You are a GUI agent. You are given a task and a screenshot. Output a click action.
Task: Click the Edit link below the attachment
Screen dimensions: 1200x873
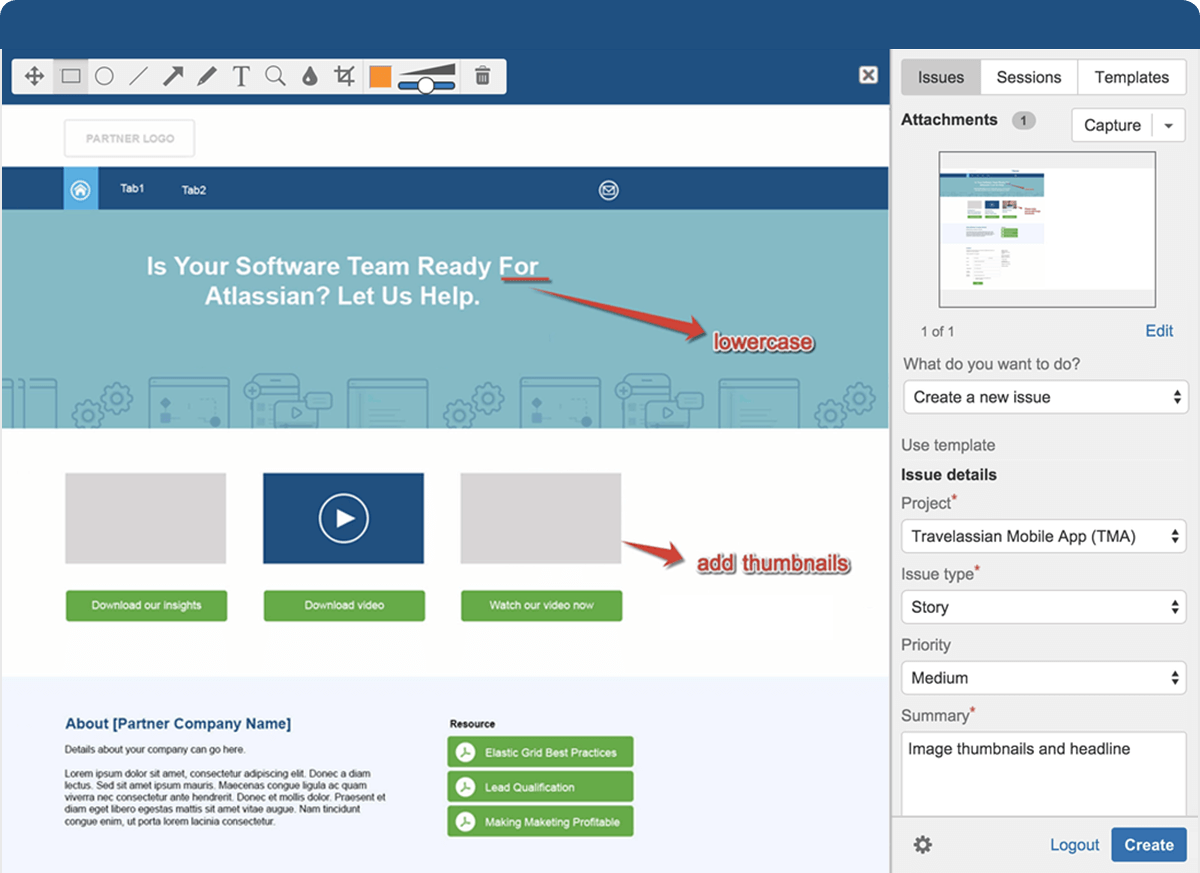coord(1159,331)
